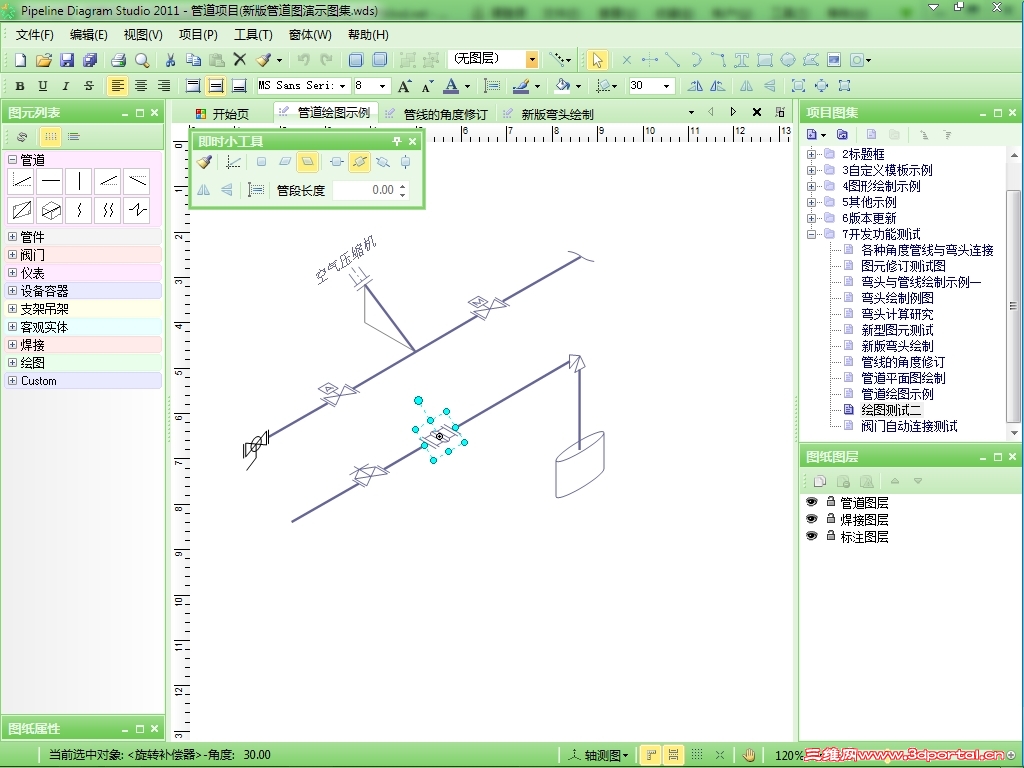Image resolution: width=1024 pixels, height=768 pixels.
Task: Open the fill color bucket dropdown
Action: [578, 86]
